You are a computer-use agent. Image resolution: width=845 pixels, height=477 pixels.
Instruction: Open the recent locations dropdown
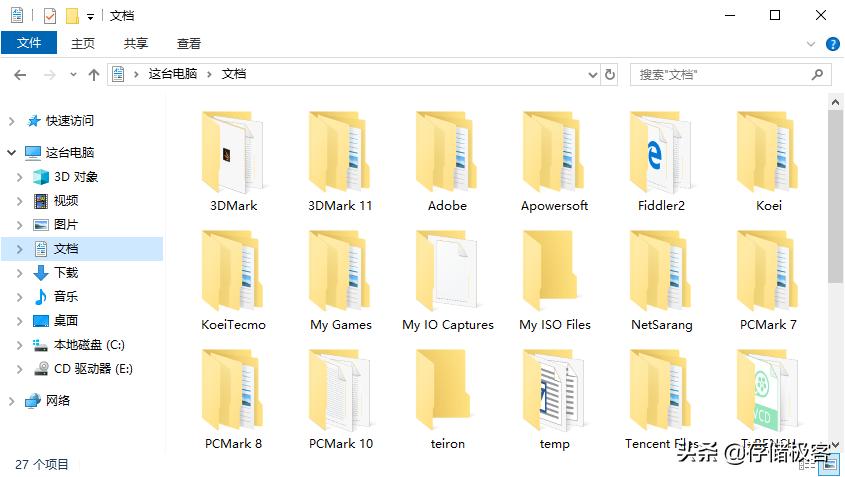point(73,74)
